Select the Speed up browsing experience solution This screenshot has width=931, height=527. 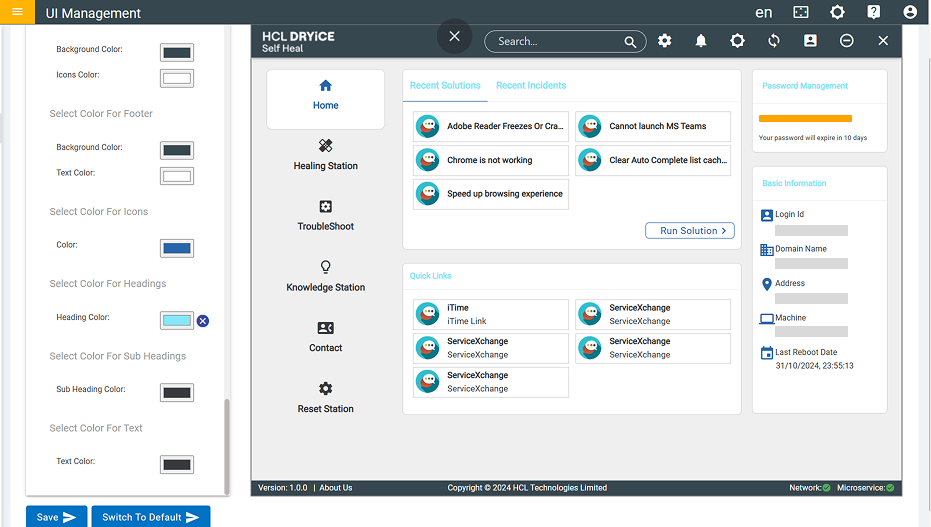pyautogui.click(x=491, y=194)
